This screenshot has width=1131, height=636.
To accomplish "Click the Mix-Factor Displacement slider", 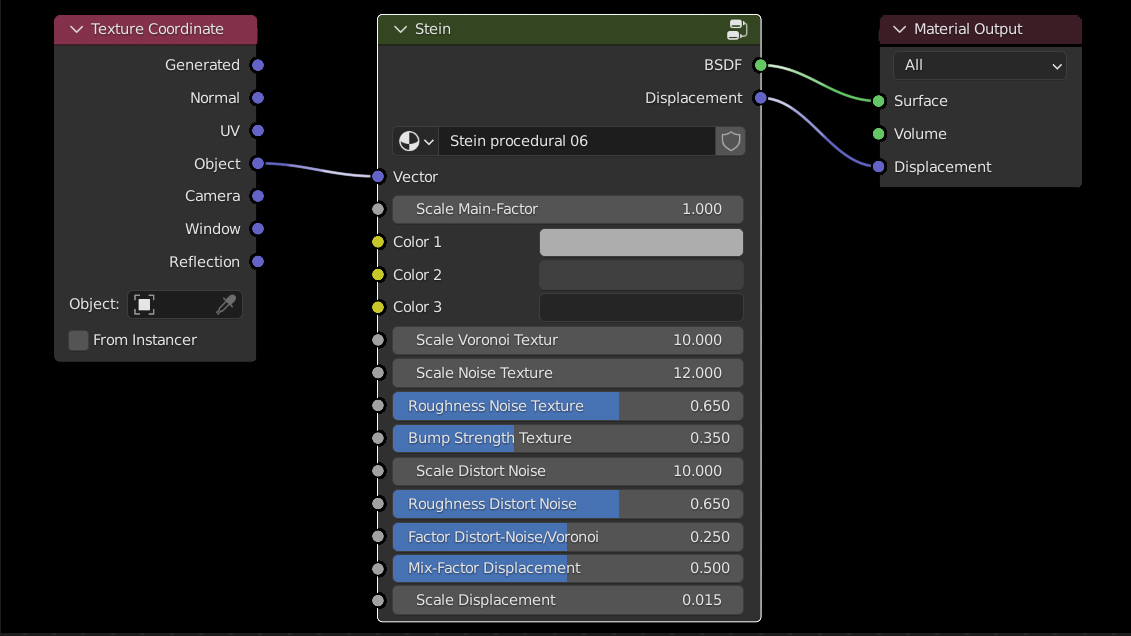I will pyautogui.click(x=567, y=568).
